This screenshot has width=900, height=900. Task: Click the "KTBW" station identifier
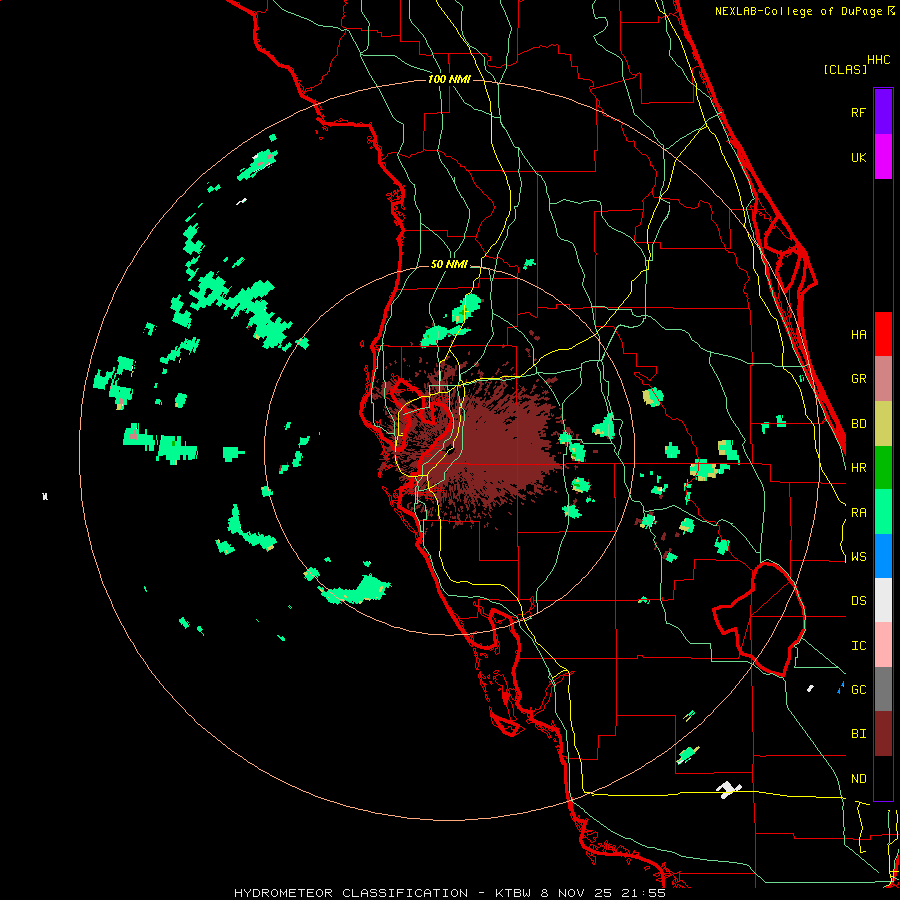513,893
